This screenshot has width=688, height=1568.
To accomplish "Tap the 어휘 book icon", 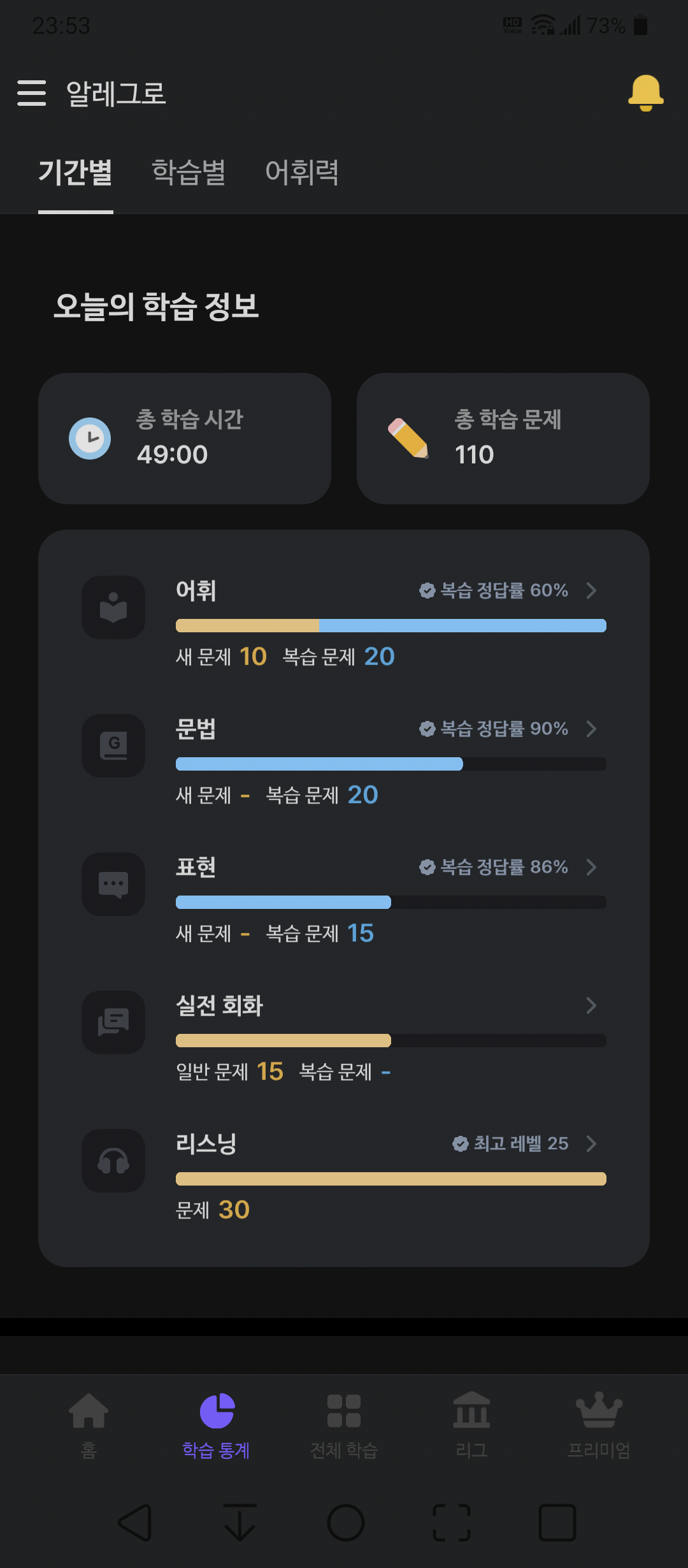I will tap(113, 607).
